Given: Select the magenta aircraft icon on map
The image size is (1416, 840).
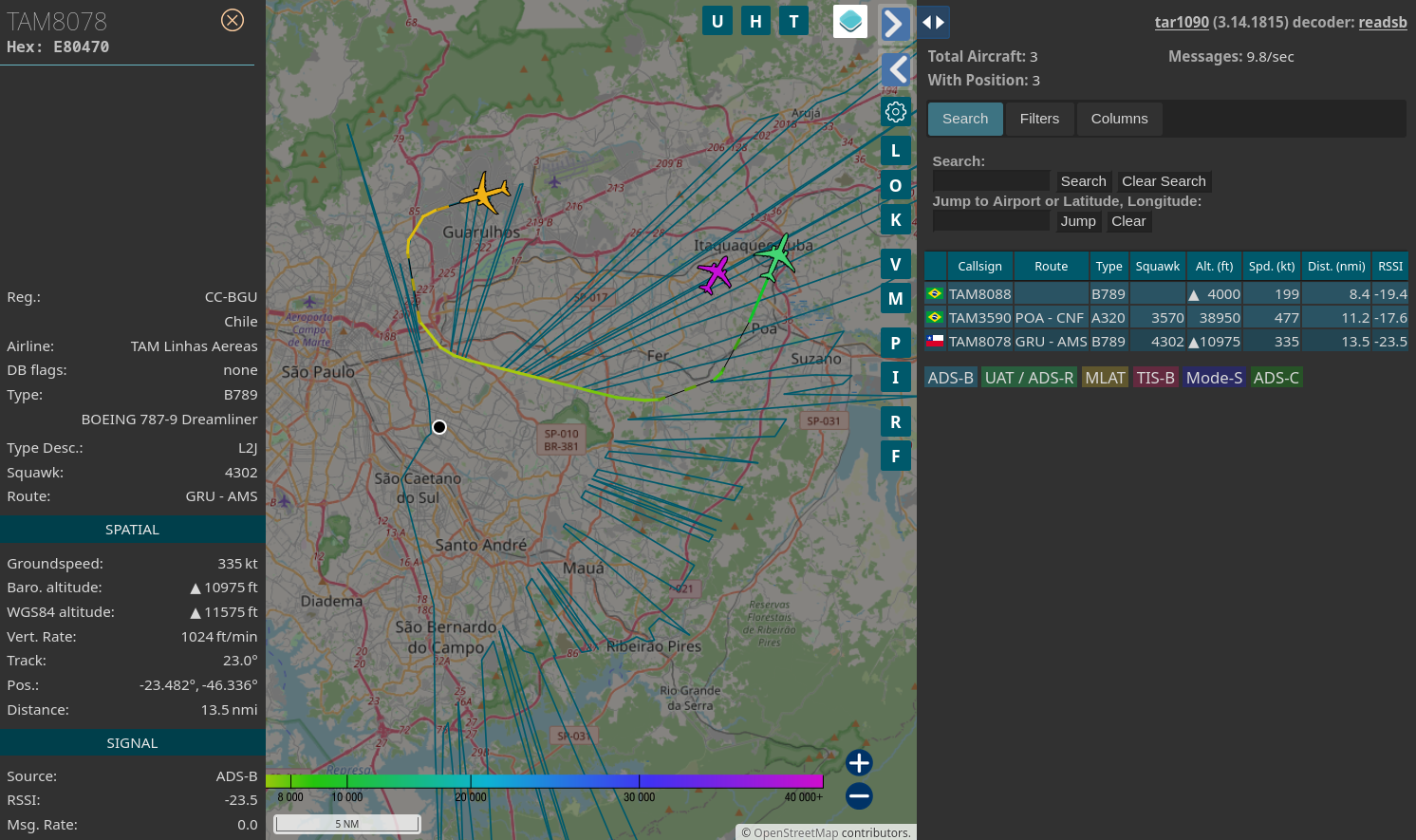Looking at the screenshot, I should [x=714, y=275].
